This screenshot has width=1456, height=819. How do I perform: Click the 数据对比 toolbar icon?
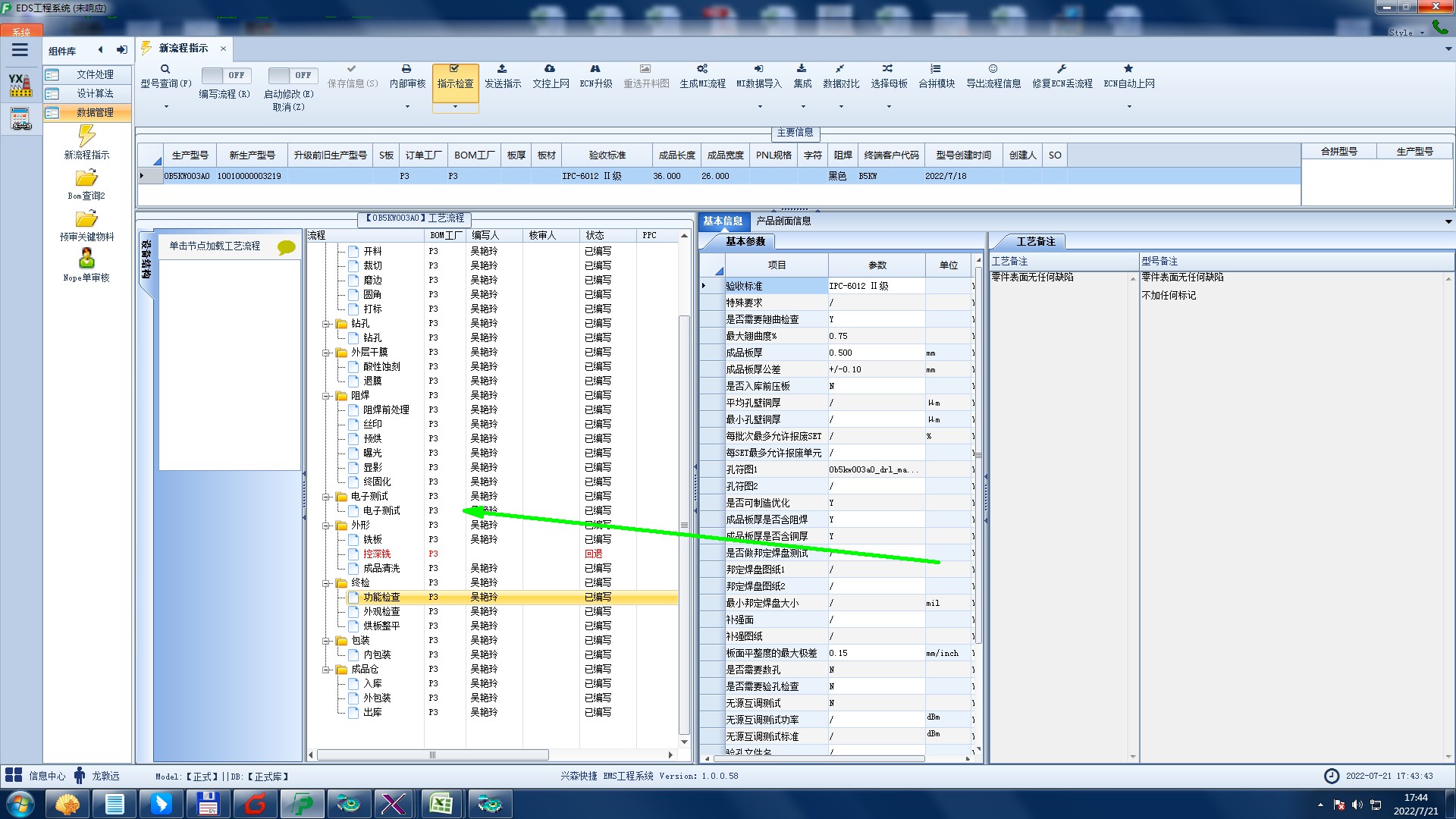840,69
